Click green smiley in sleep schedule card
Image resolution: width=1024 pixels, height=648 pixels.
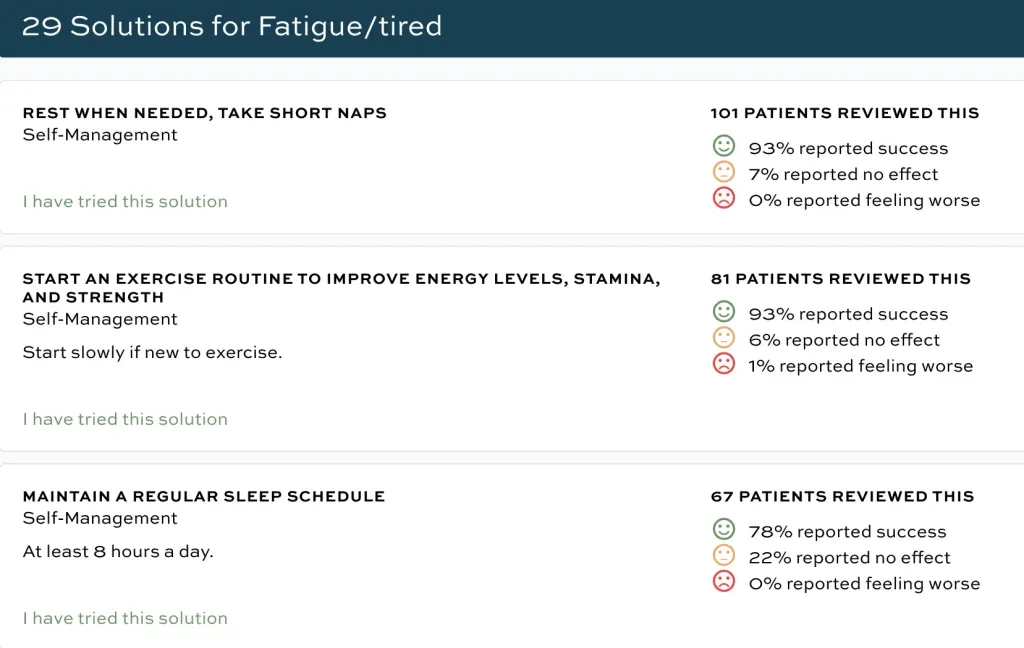tap(723, 531)
